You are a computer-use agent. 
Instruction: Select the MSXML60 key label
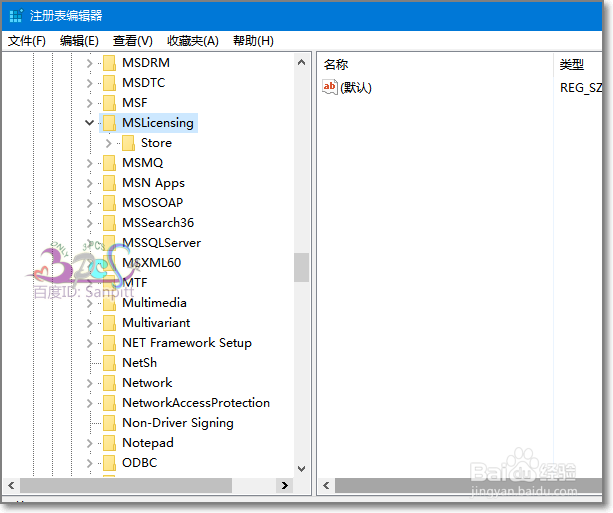click(152, 263)
